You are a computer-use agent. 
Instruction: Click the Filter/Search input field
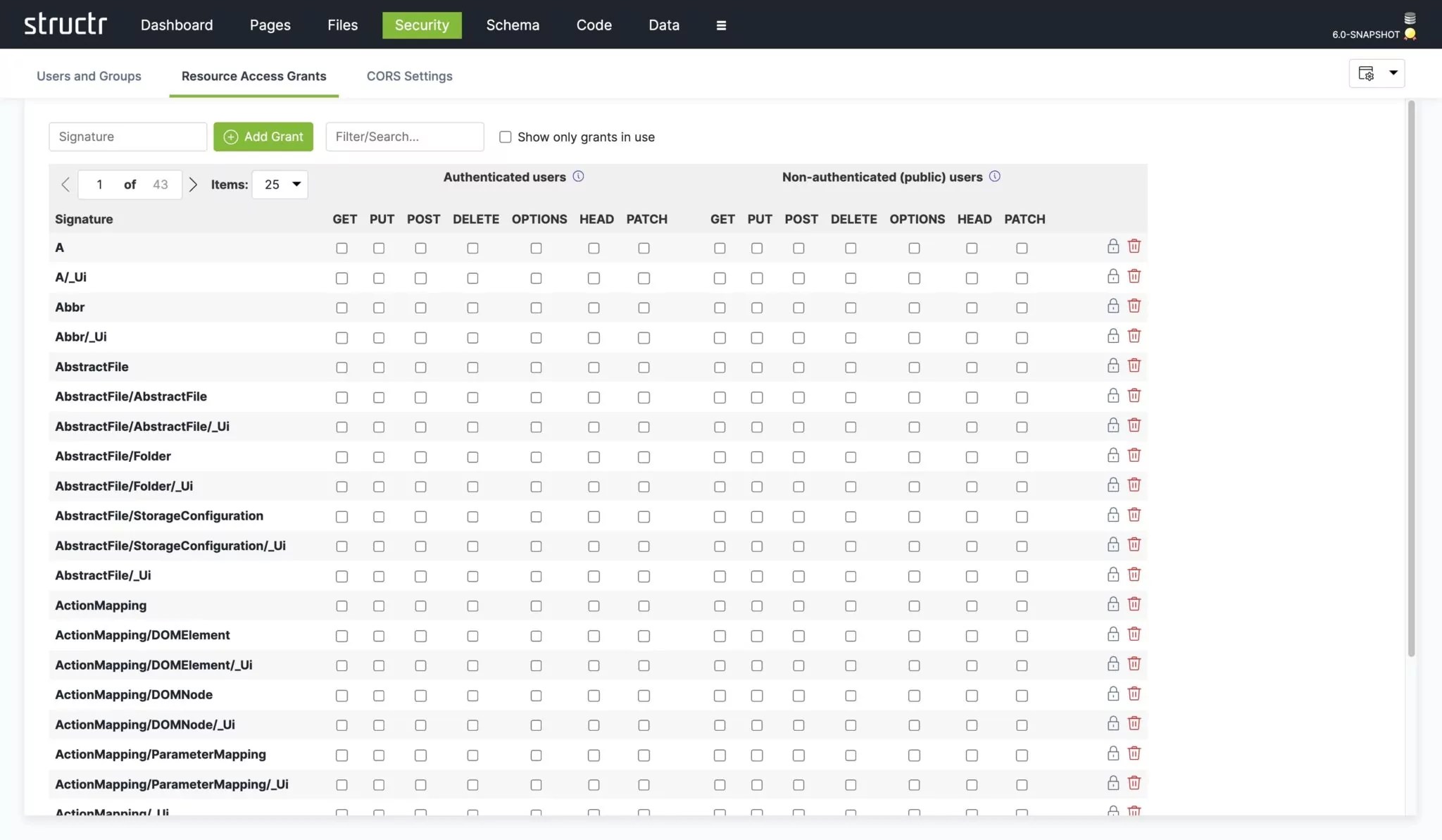click(x=404, y=137)
